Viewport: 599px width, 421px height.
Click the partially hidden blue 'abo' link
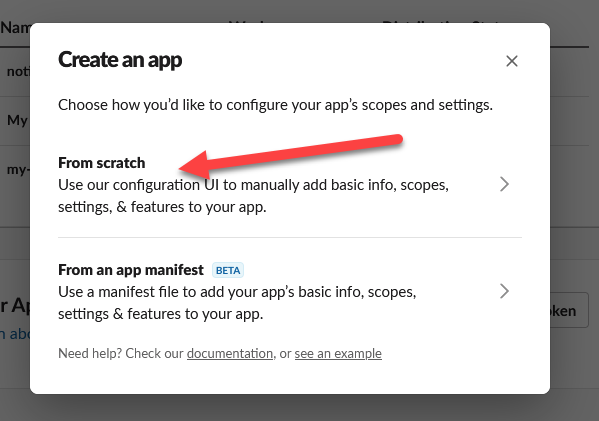[x=15, y=334]
